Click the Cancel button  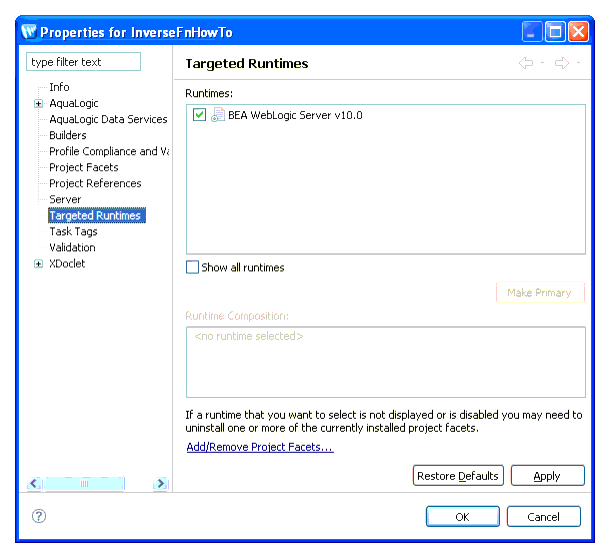pos(544,517)
